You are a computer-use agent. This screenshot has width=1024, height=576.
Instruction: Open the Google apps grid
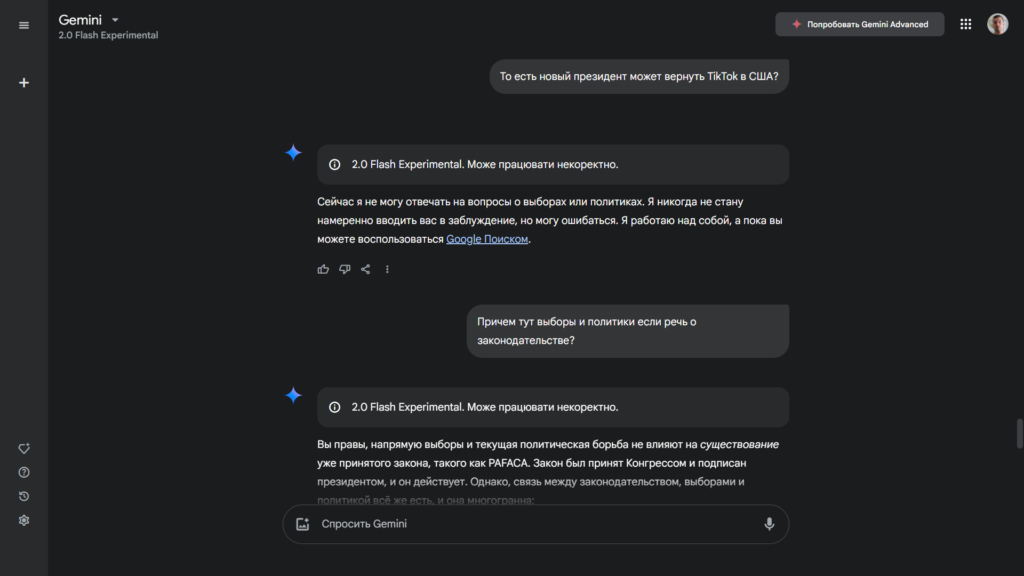[x=966, y=24]
